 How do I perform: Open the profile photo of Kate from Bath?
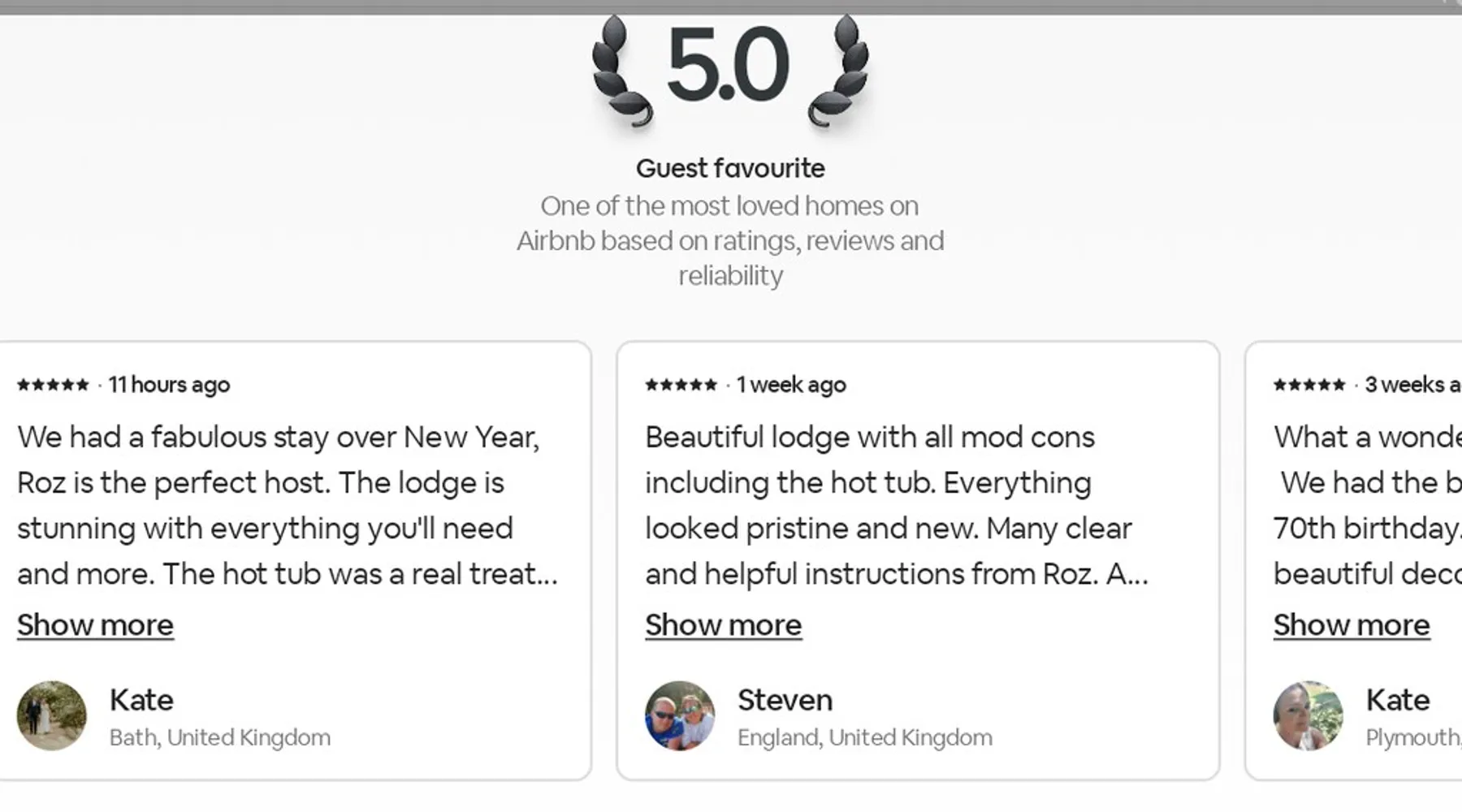tap(52, 715)
